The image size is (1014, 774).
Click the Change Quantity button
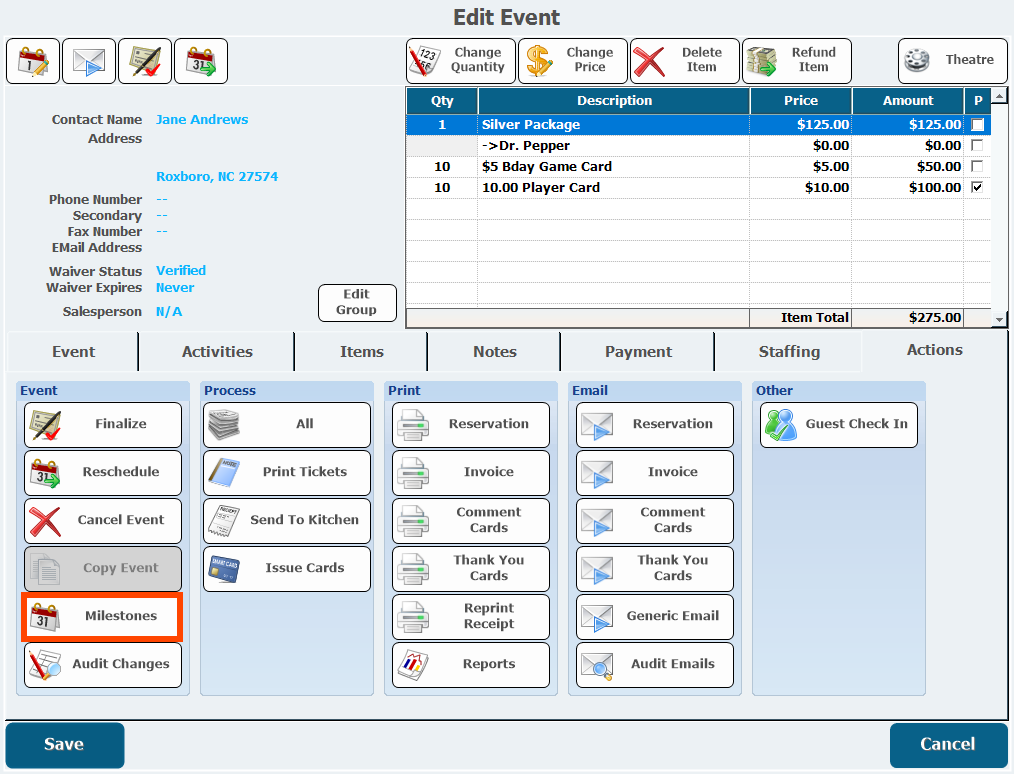point(461,61)
